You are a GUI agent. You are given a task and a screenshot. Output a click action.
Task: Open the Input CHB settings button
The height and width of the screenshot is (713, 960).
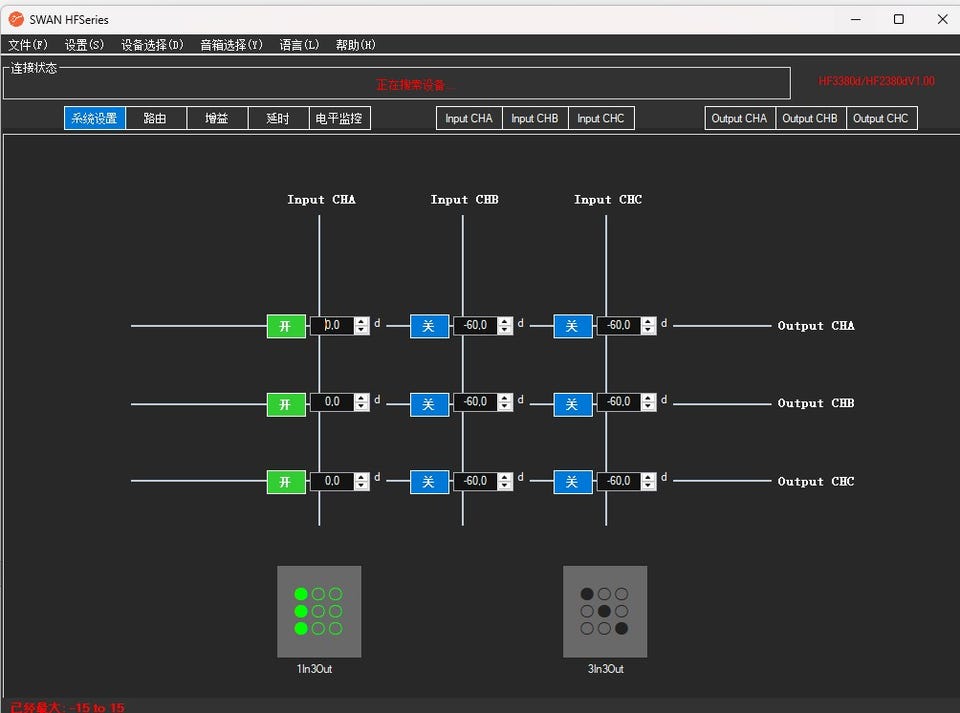534,118
